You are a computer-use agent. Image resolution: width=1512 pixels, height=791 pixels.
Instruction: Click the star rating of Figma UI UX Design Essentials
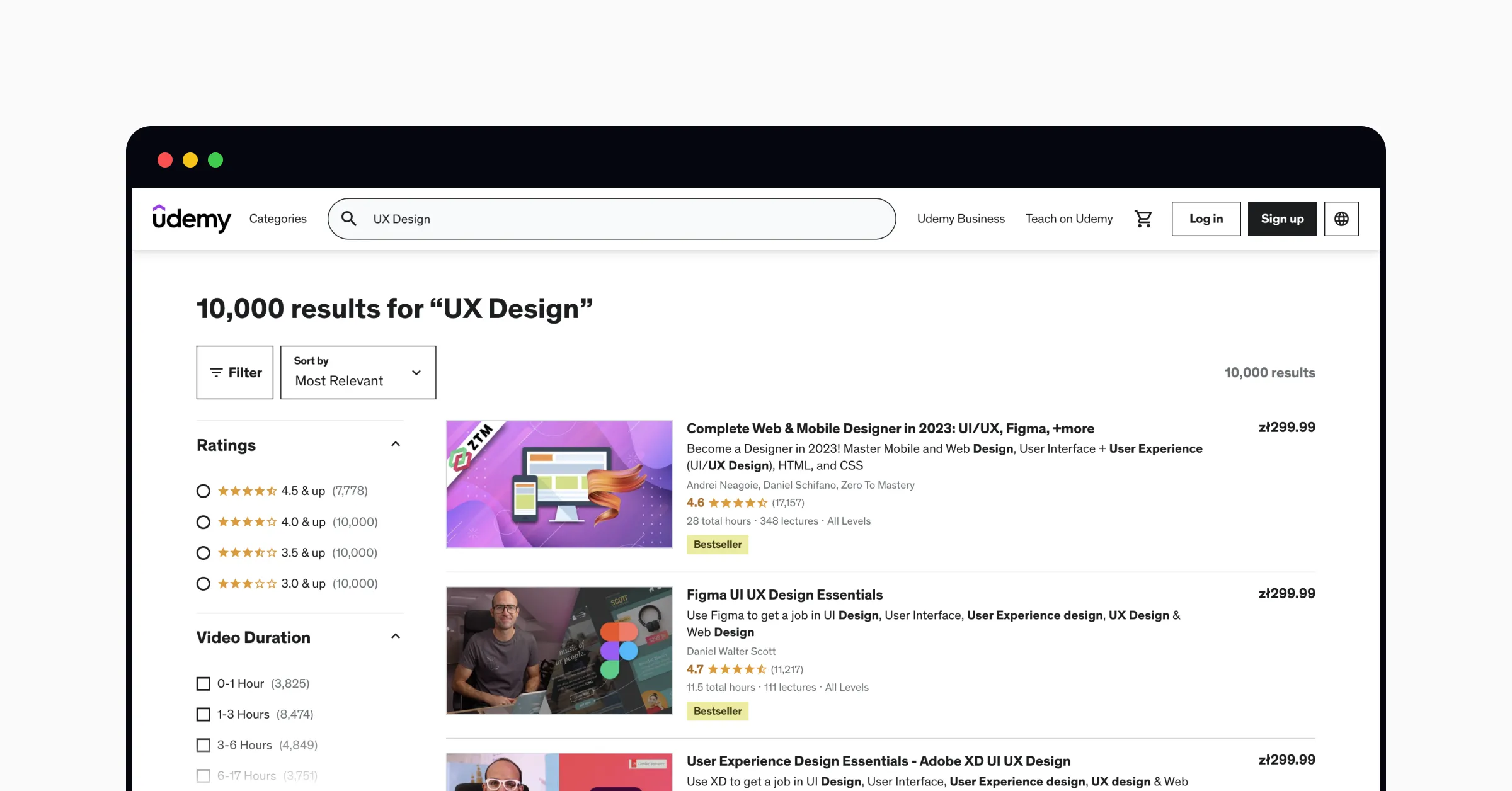[737, 669]
